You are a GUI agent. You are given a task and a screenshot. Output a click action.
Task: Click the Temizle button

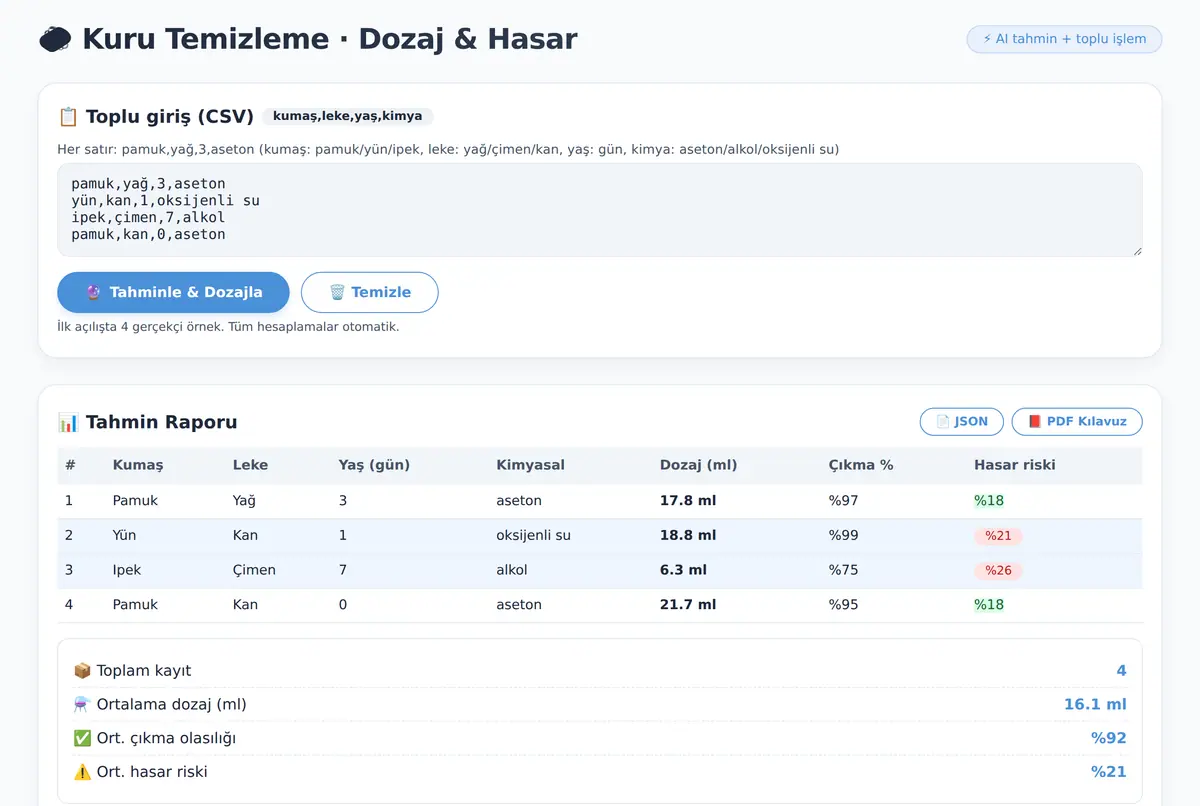[370, 292]
